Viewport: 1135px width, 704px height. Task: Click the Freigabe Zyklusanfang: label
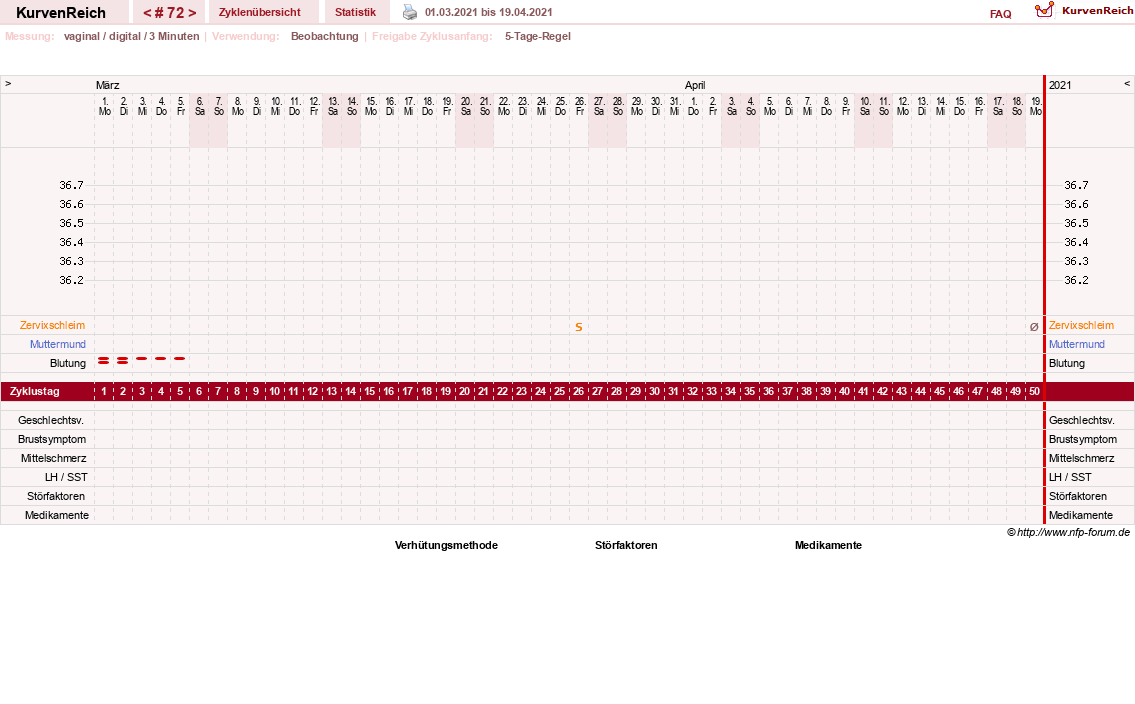coord(432,36)
